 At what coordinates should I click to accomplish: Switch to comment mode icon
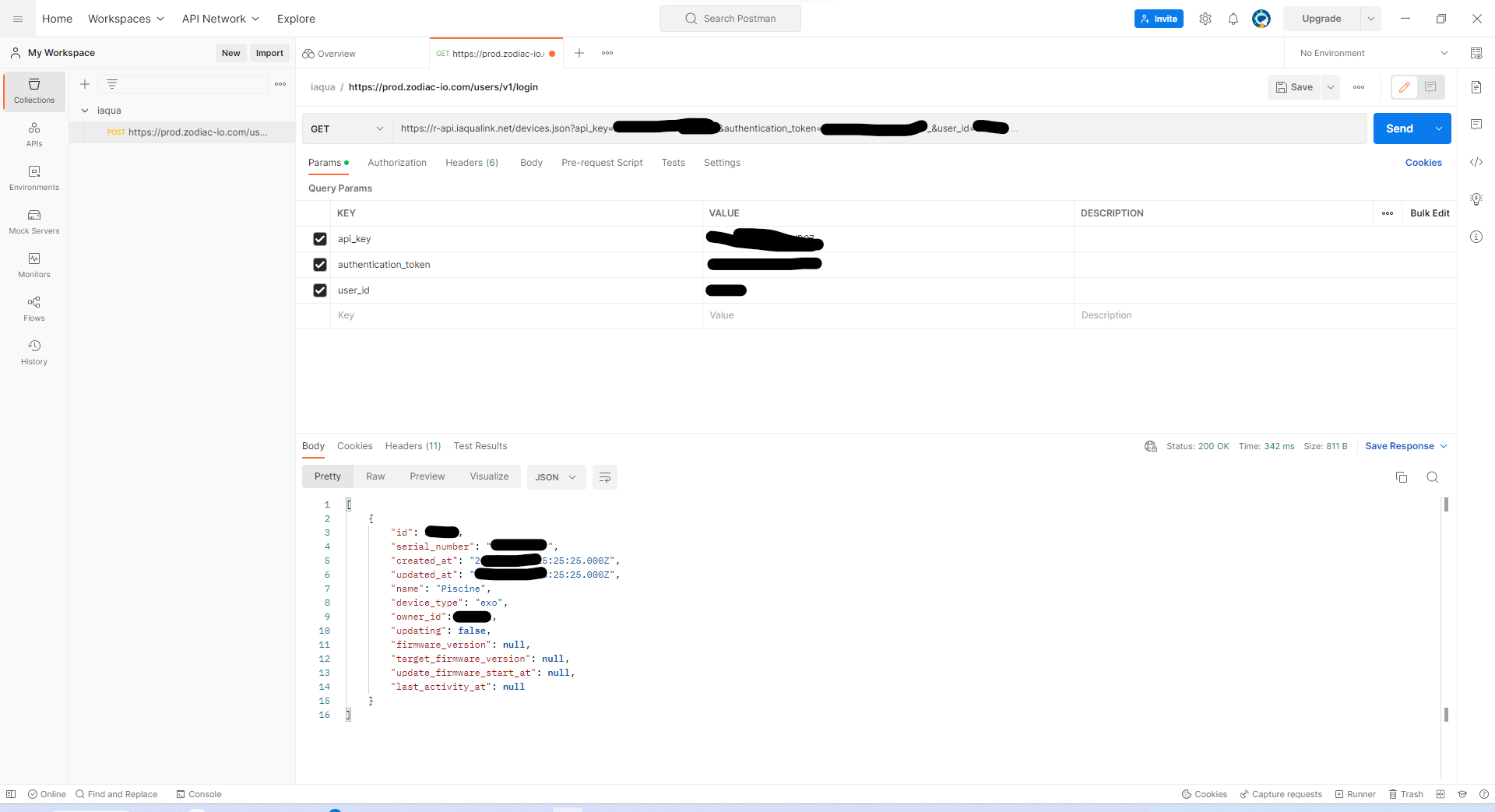[1431, 87]
